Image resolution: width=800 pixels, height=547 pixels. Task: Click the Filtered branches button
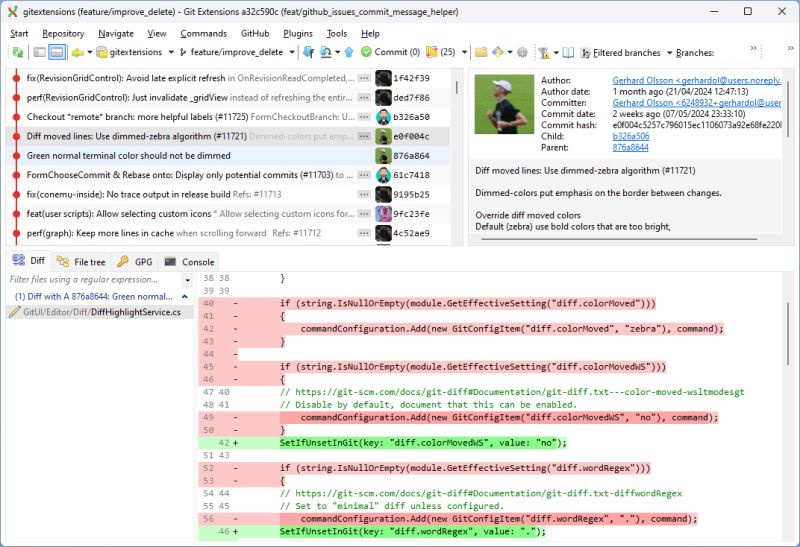(x=620, y=53)
